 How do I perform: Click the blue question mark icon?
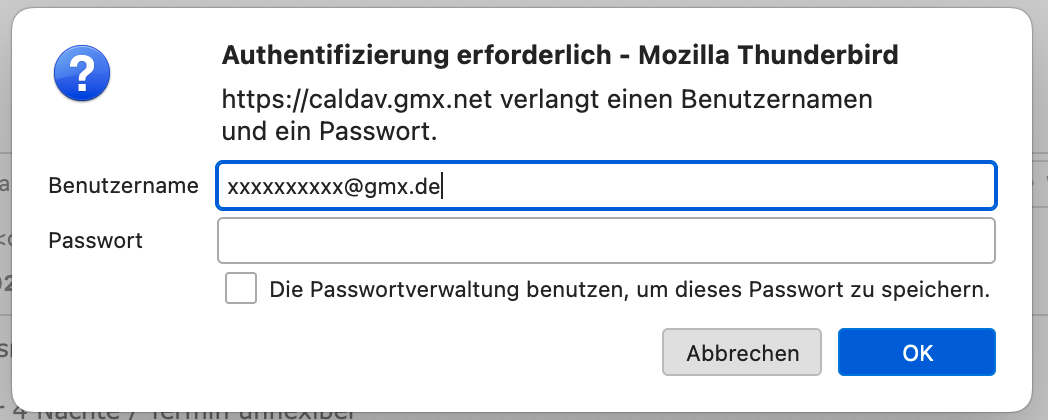(x=84, y=76)
